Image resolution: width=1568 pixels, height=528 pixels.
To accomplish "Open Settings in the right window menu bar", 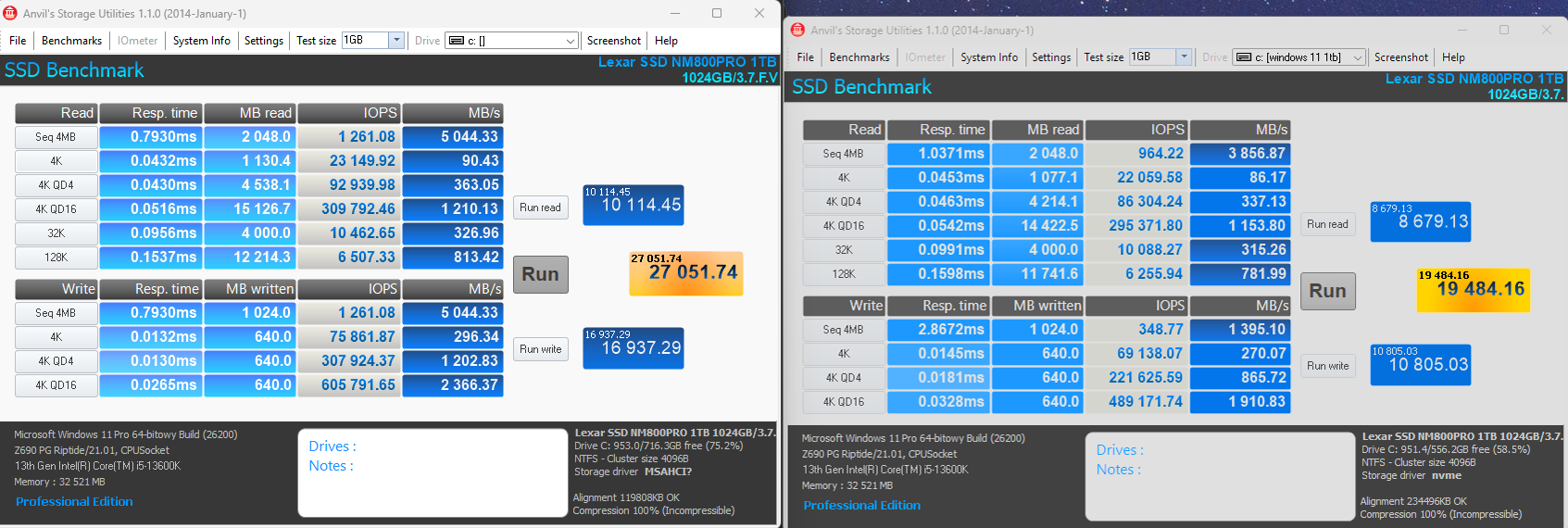I will (1050, 57).
